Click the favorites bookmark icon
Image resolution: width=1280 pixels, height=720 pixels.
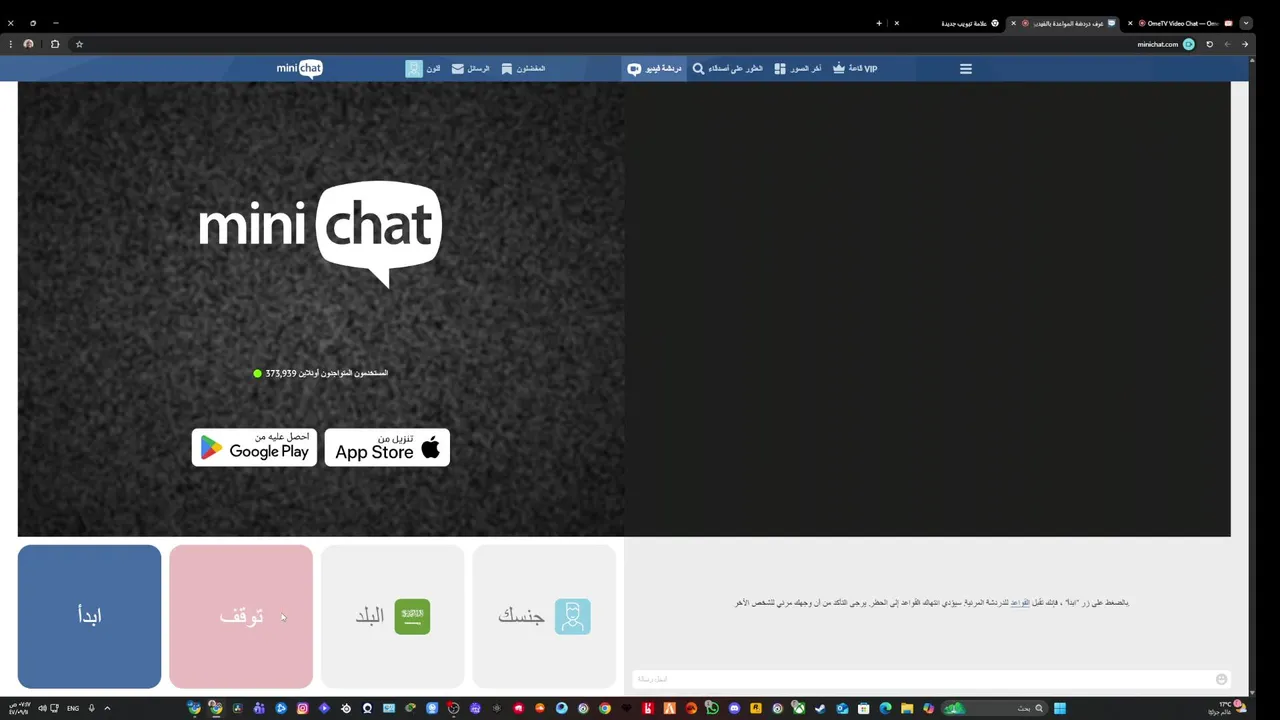point(507,69)
